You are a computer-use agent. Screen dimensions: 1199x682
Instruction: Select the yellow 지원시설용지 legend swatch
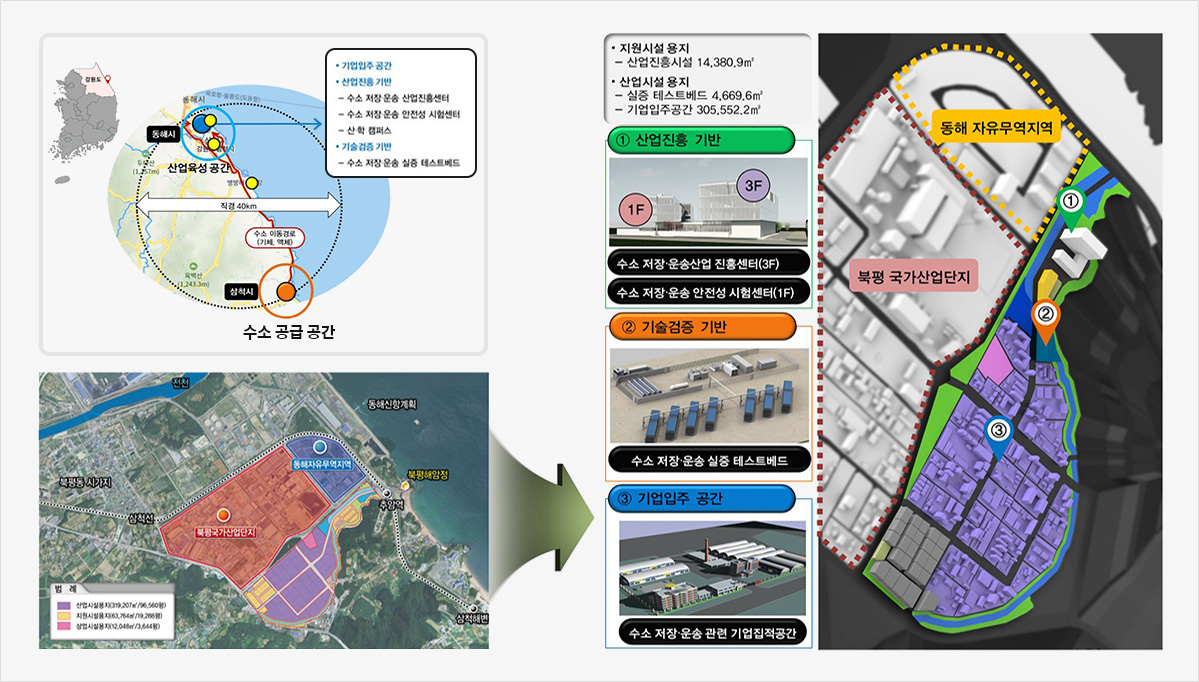[65, 615]
